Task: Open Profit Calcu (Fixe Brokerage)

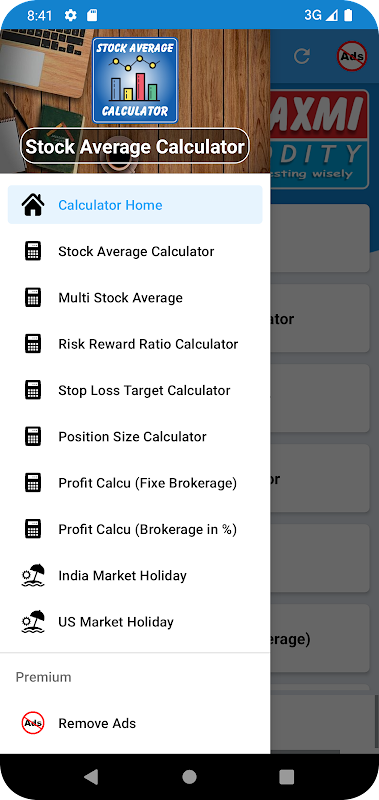Action: pyautogui.click(x=135, y=483)
